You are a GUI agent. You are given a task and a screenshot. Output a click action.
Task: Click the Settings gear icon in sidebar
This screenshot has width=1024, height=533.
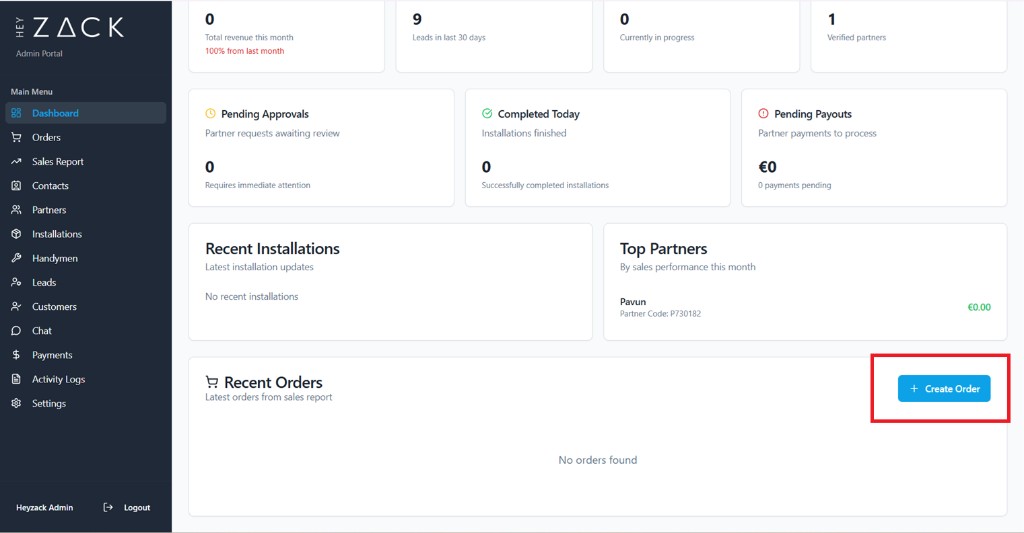16,403
